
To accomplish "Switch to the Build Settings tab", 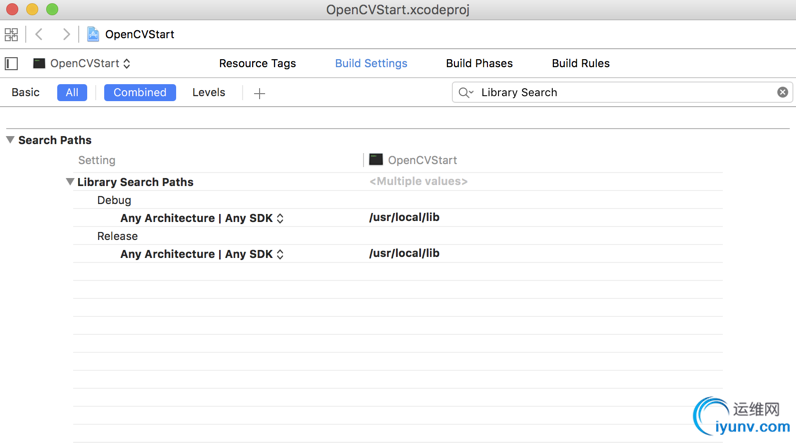I will click(371, 63).
